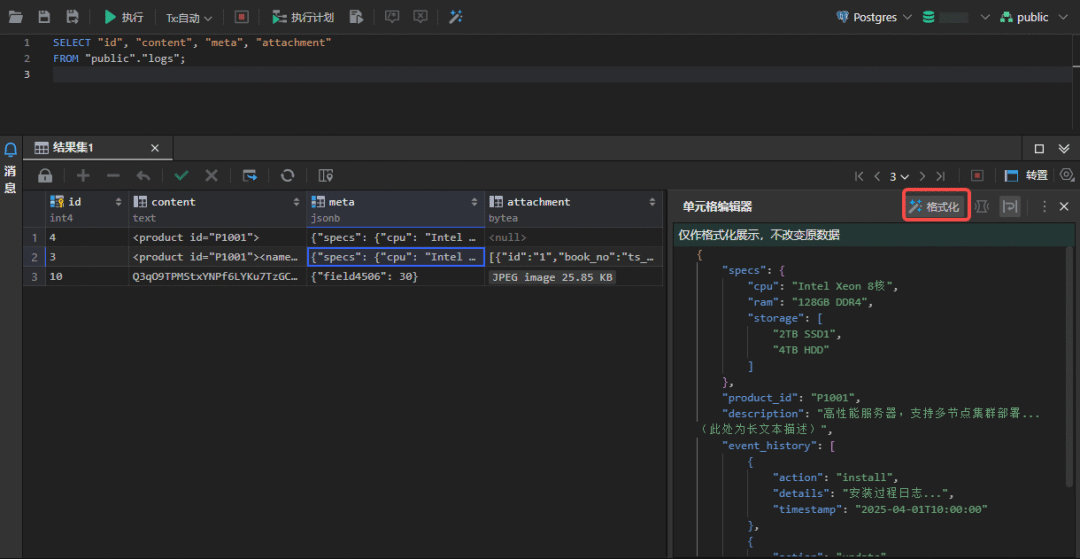Click the open file folder icon
The width and height of the screenshot is (1080, 559).
pos(16,17)
